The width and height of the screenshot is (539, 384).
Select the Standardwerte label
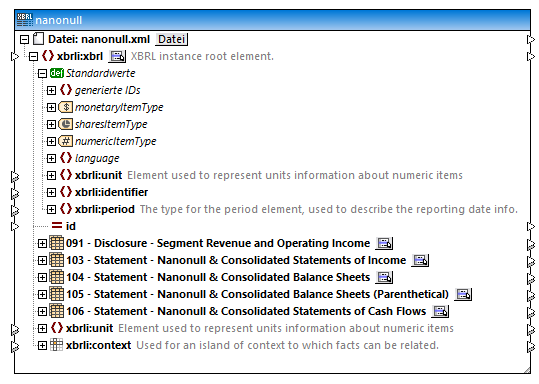(x=100, y=73)
